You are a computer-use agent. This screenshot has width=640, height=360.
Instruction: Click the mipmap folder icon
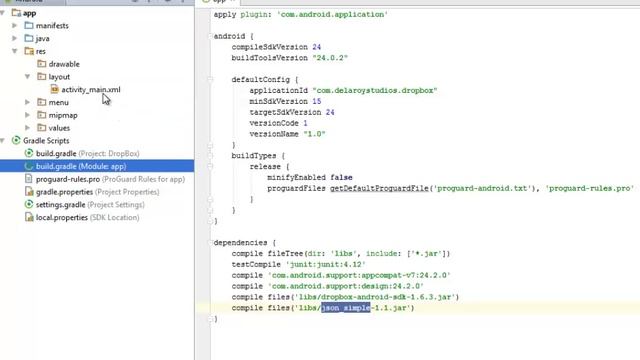coord(42,115)
